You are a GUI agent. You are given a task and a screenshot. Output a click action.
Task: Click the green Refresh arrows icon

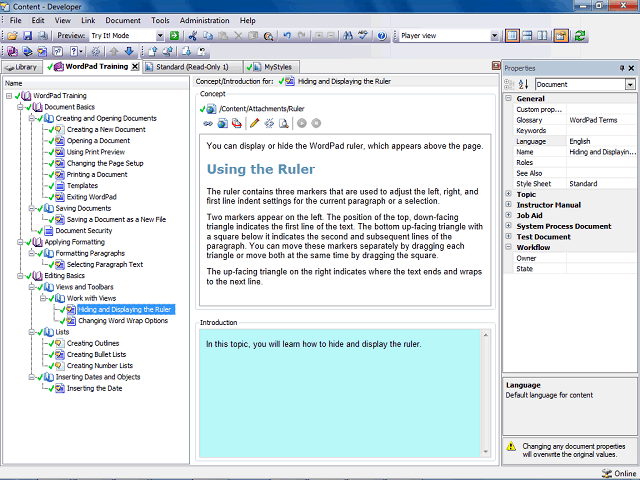(580, 36)
